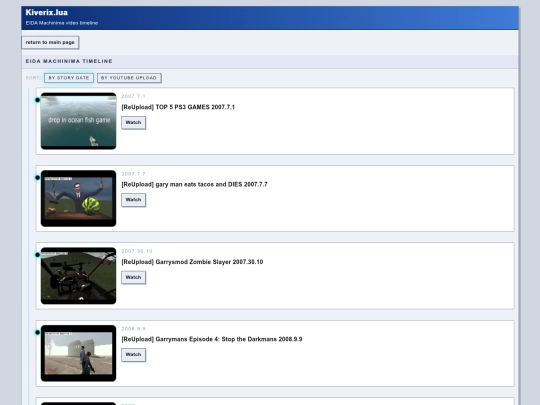The image size is (540, 405).
Task: Click title Garrymans Episode 4: Stop the Darkmans
Action: click(212, 339)
